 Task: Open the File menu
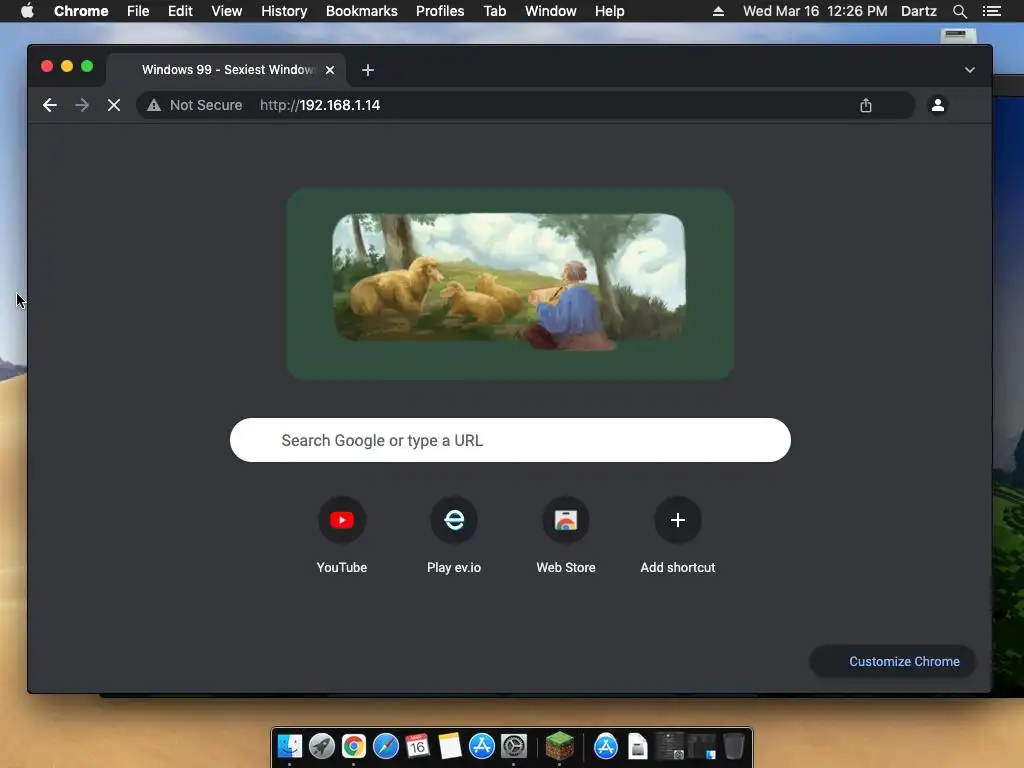pyautogui.click(x=138, y=11)
